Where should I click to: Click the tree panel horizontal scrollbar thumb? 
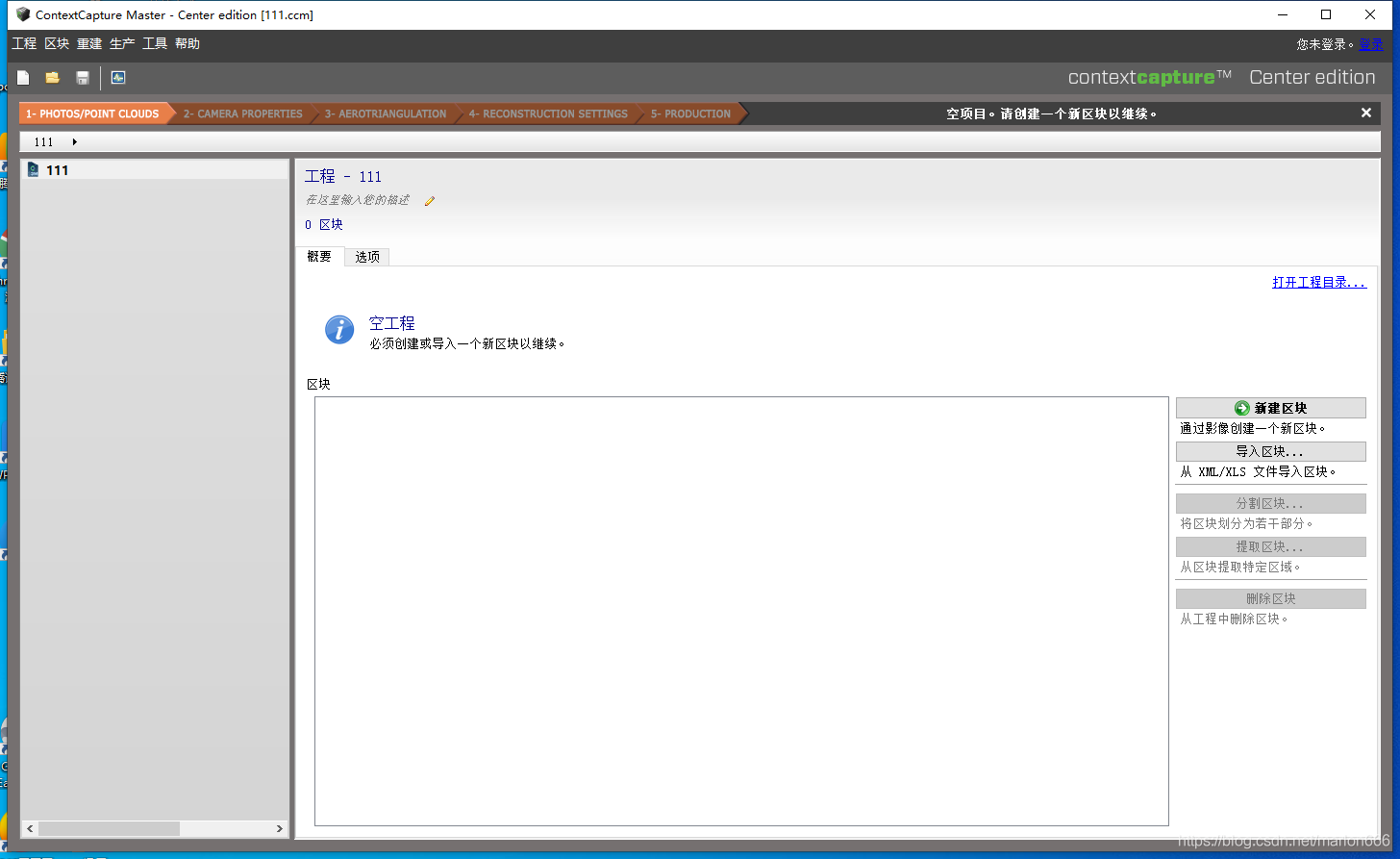coord(109,828)
